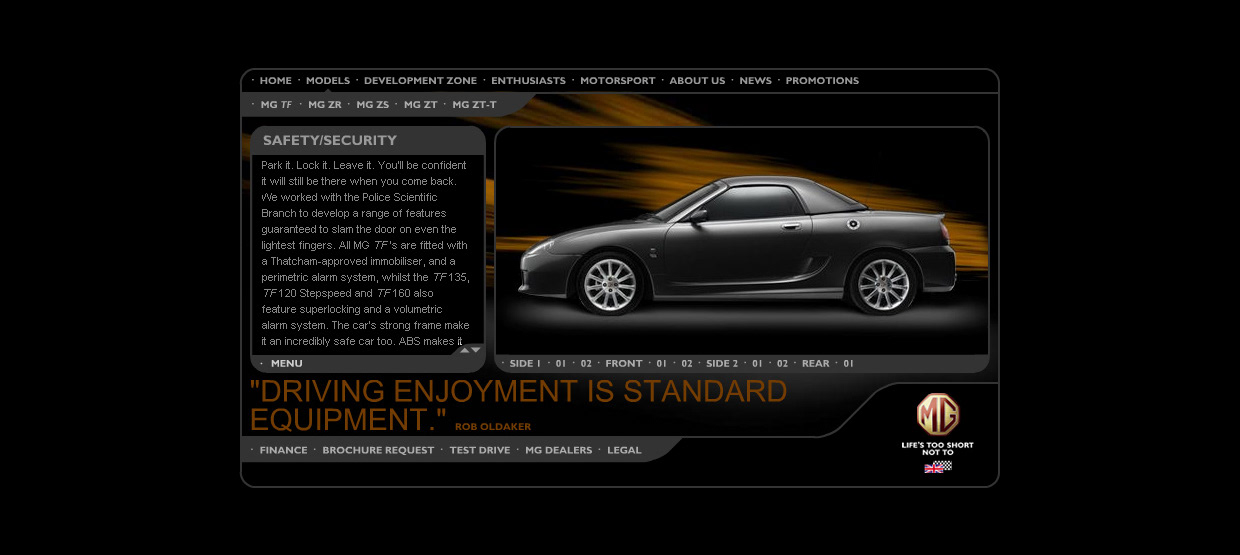Viewport: 1240px width, 555px height.
Task: Open the LEGAL page
Action: pos(624,451)
